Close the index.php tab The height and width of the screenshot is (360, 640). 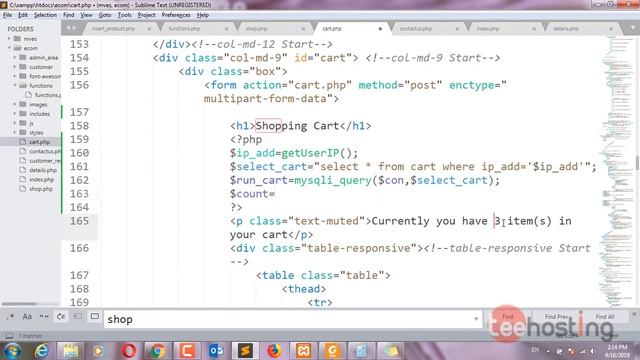(x=534, y=29)
